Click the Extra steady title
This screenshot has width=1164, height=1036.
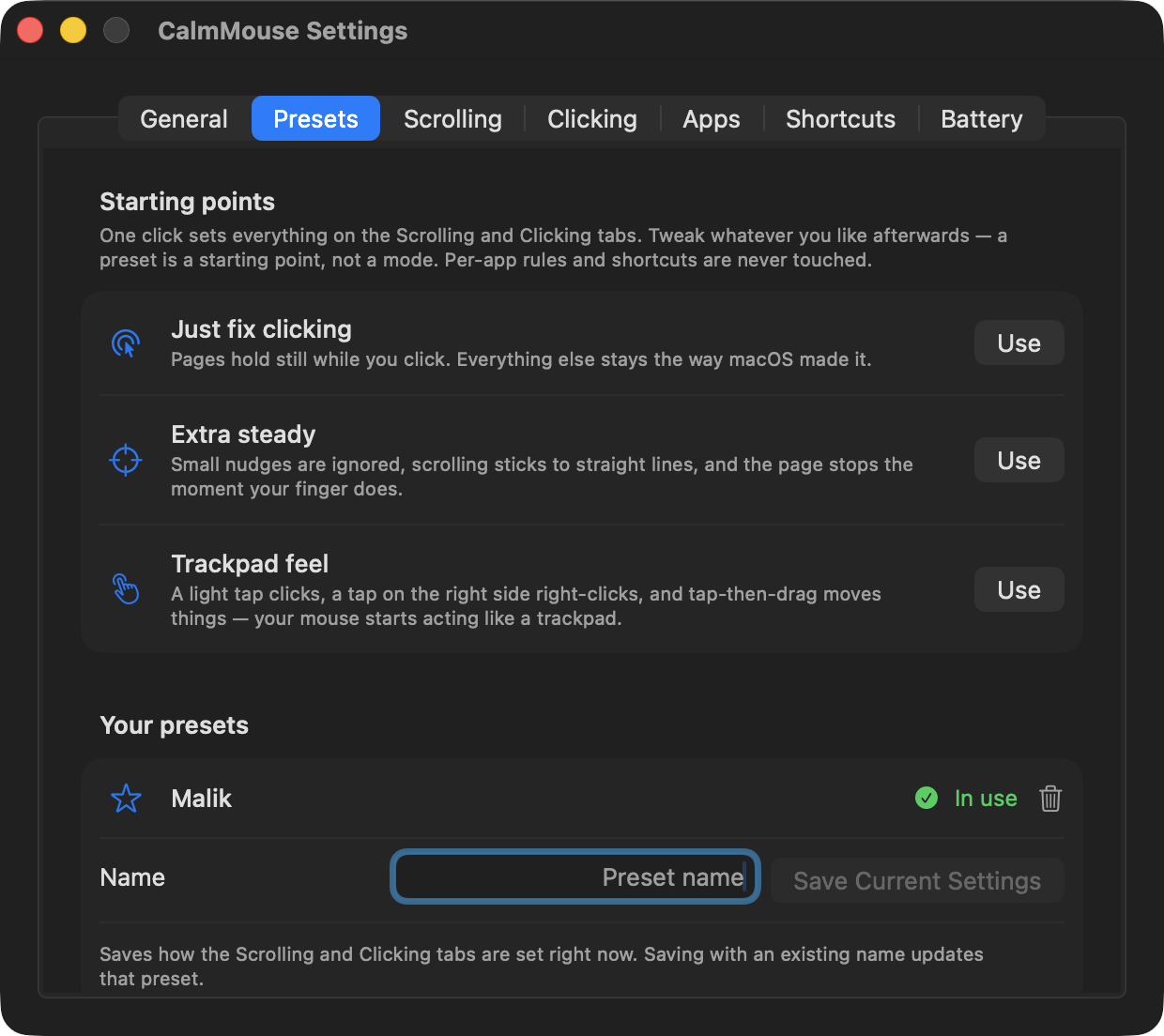pyautogui.click(x=243, y=434)
